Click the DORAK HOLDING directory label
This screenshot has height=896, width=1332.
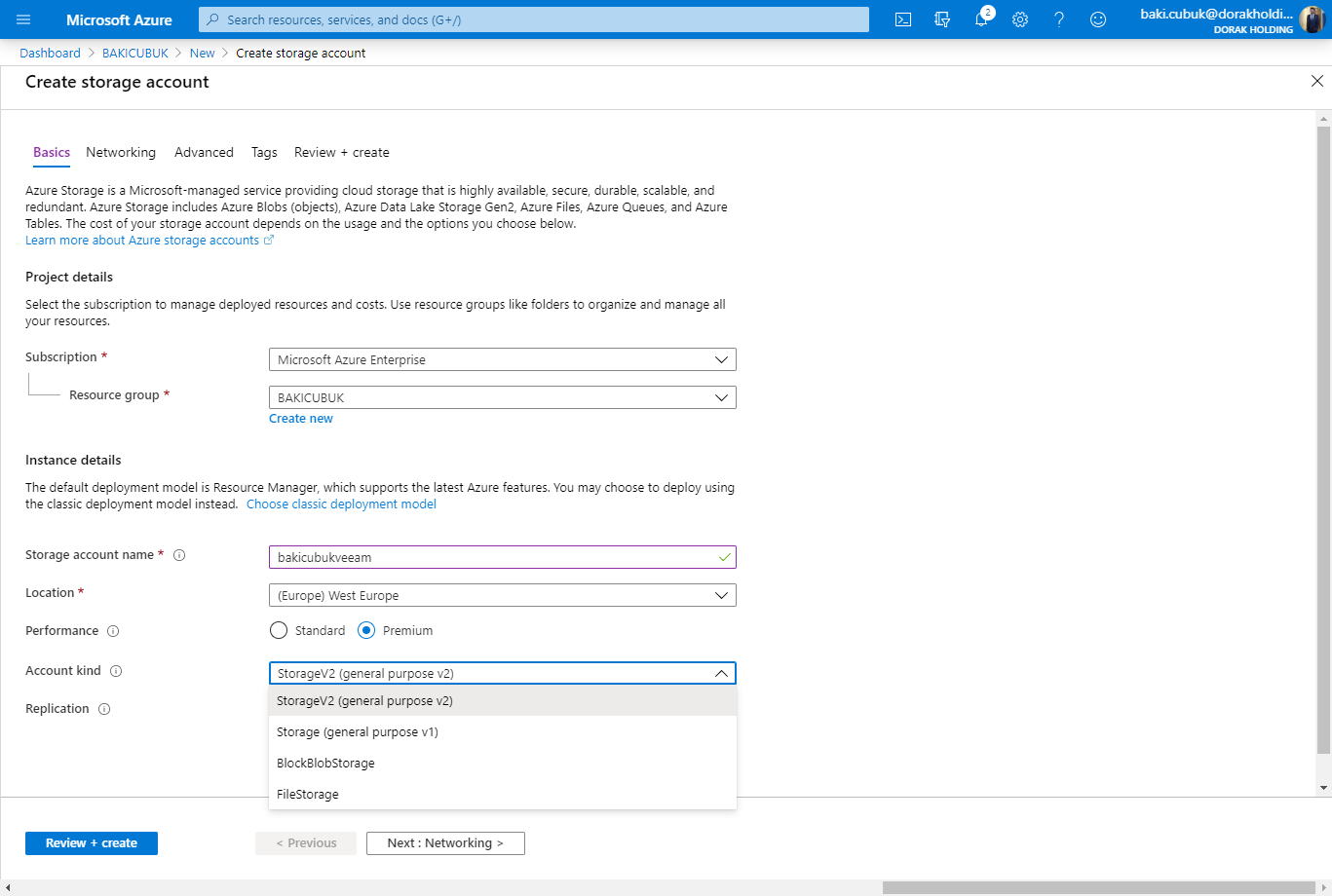coord(1253,30)
